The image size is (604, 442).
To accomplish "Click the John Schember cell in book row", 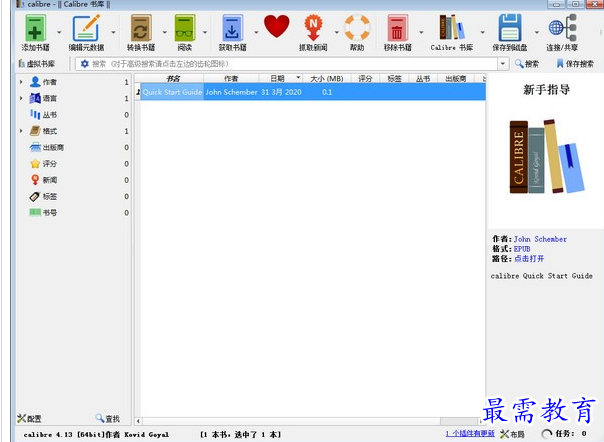I will click(232, 92).
